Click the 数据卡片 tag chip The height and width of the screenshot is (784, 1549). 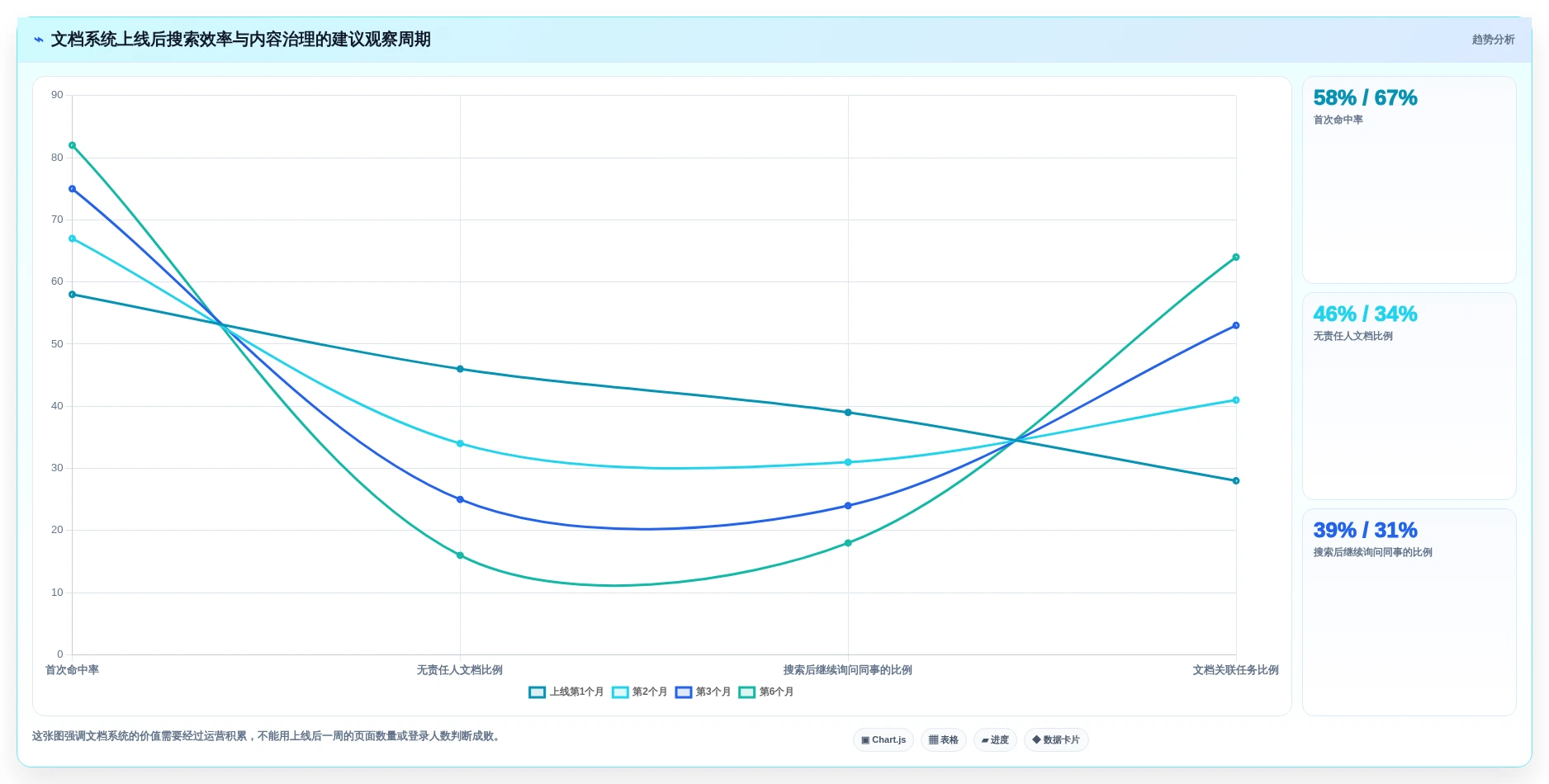point(1056,740)
